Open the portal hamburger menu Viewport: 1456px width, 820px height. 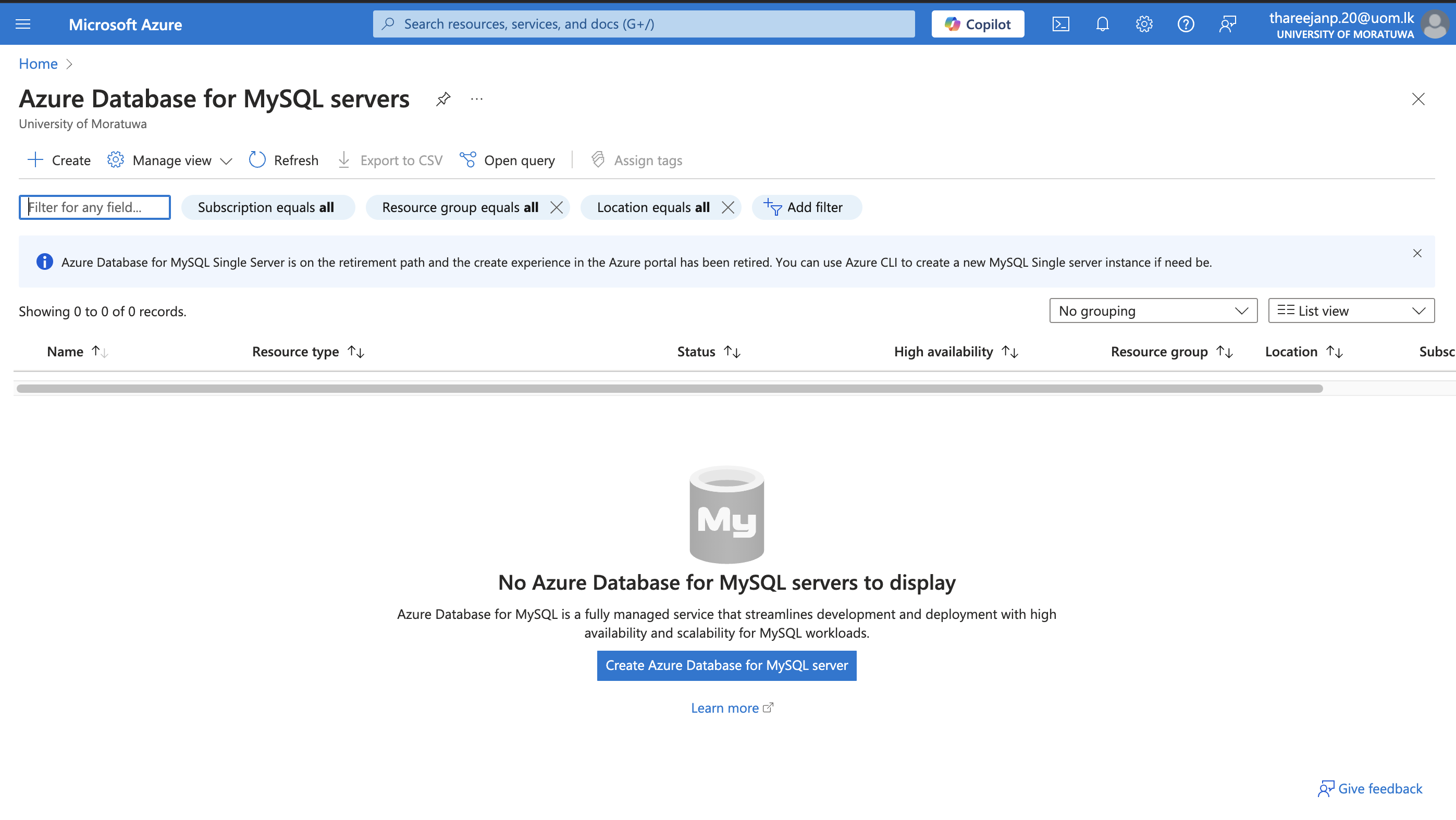[22, 24]
